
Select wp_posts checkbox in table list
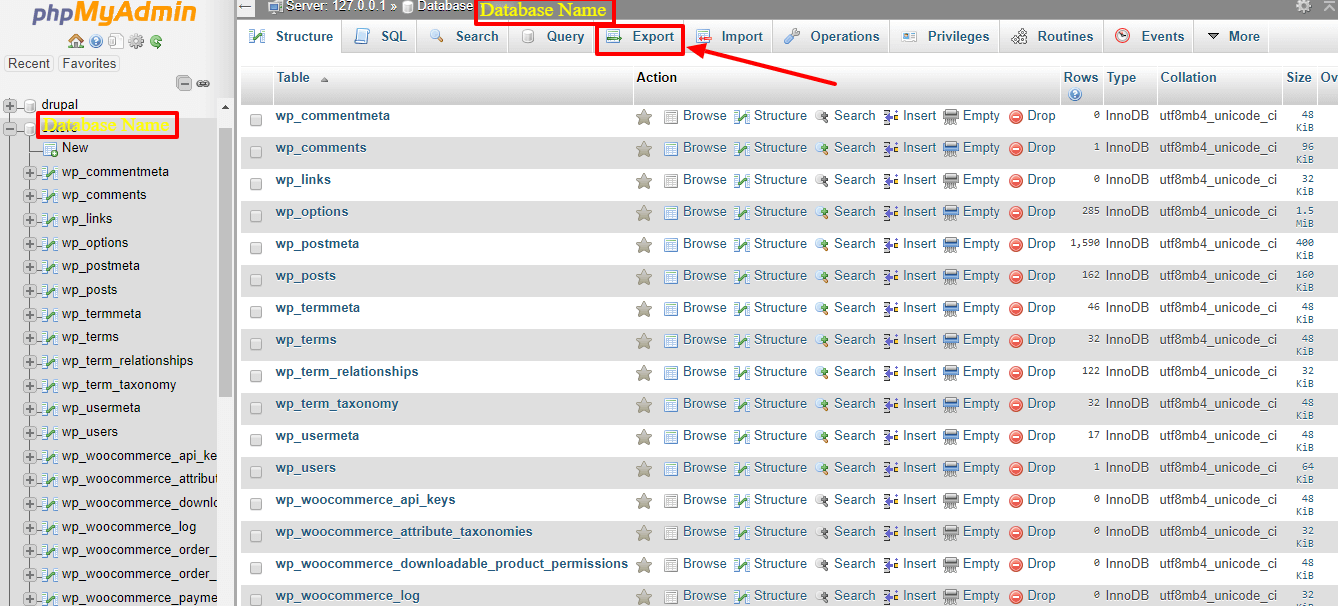click(x=256, y=280)
